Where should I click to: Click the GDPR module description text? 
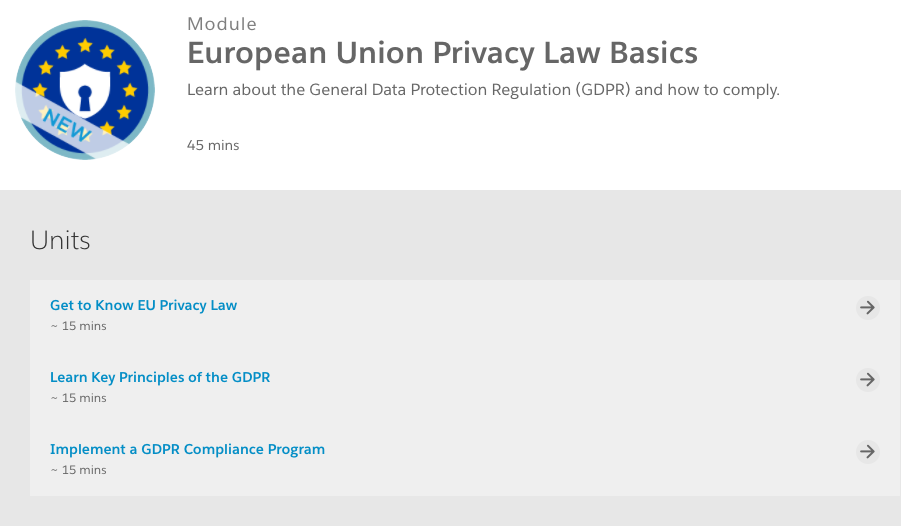coord(483,90)
